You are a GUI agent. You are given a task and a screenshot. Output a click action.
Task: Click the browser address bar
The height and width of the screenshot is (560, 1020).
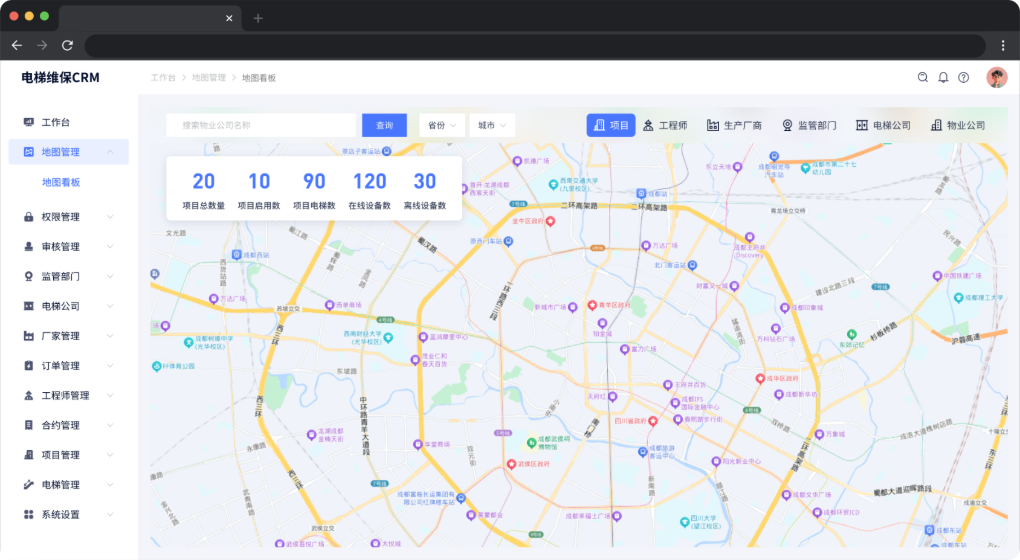tap(535, 46)
